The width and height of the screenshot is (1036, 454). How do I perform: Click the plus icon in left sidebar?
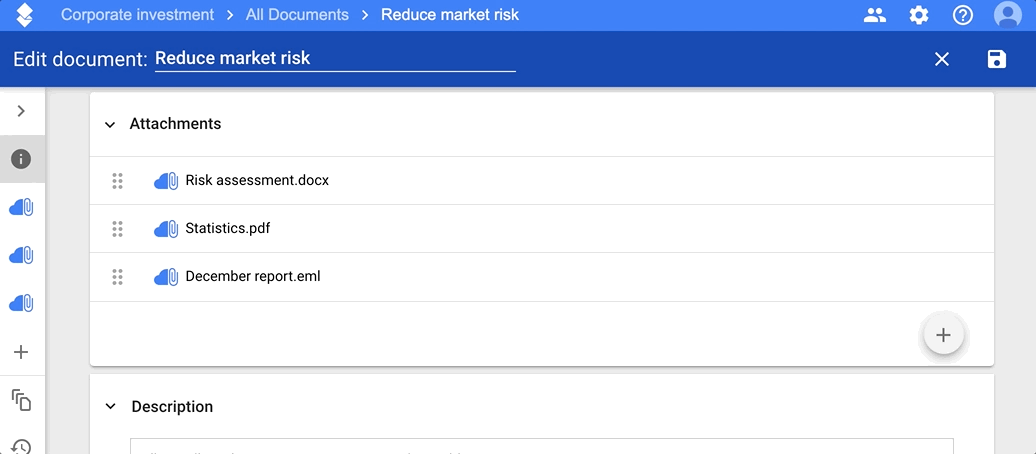[21, 352]
